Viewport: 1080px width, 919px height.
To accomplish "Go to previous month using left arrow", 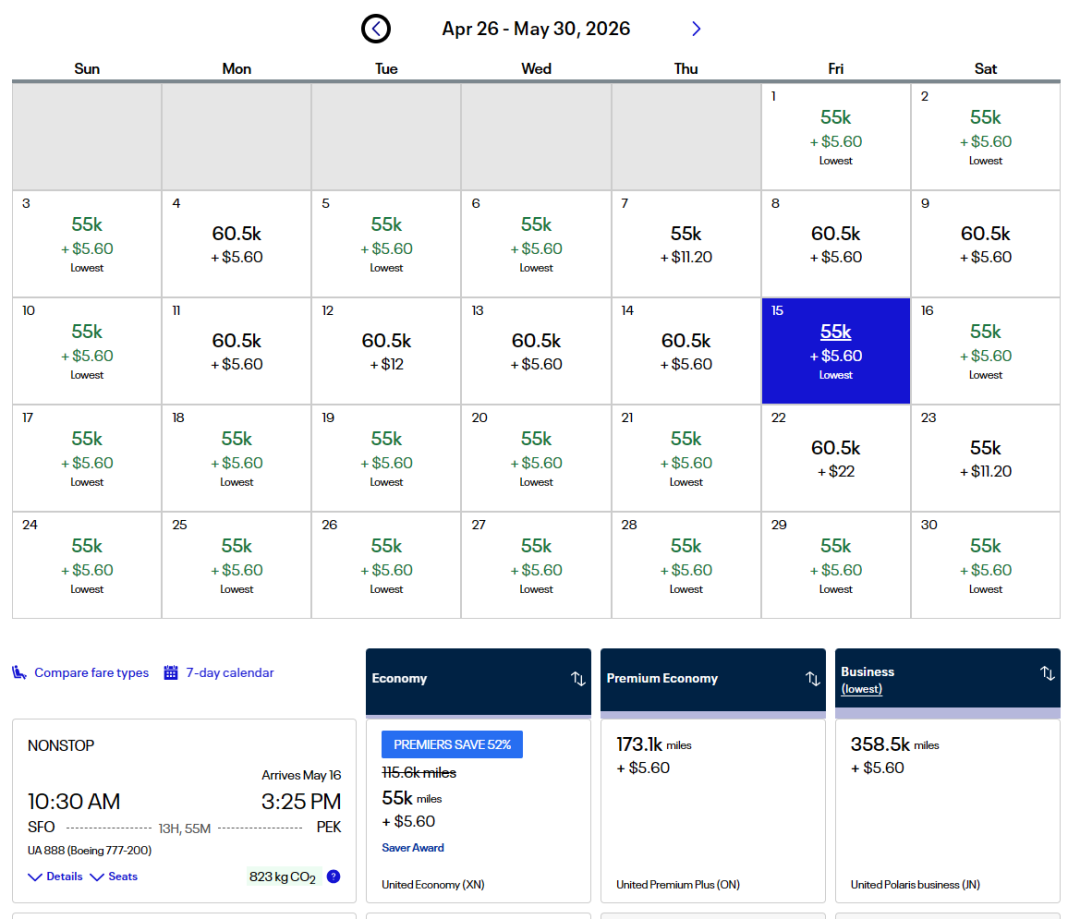I will point(376,29).
